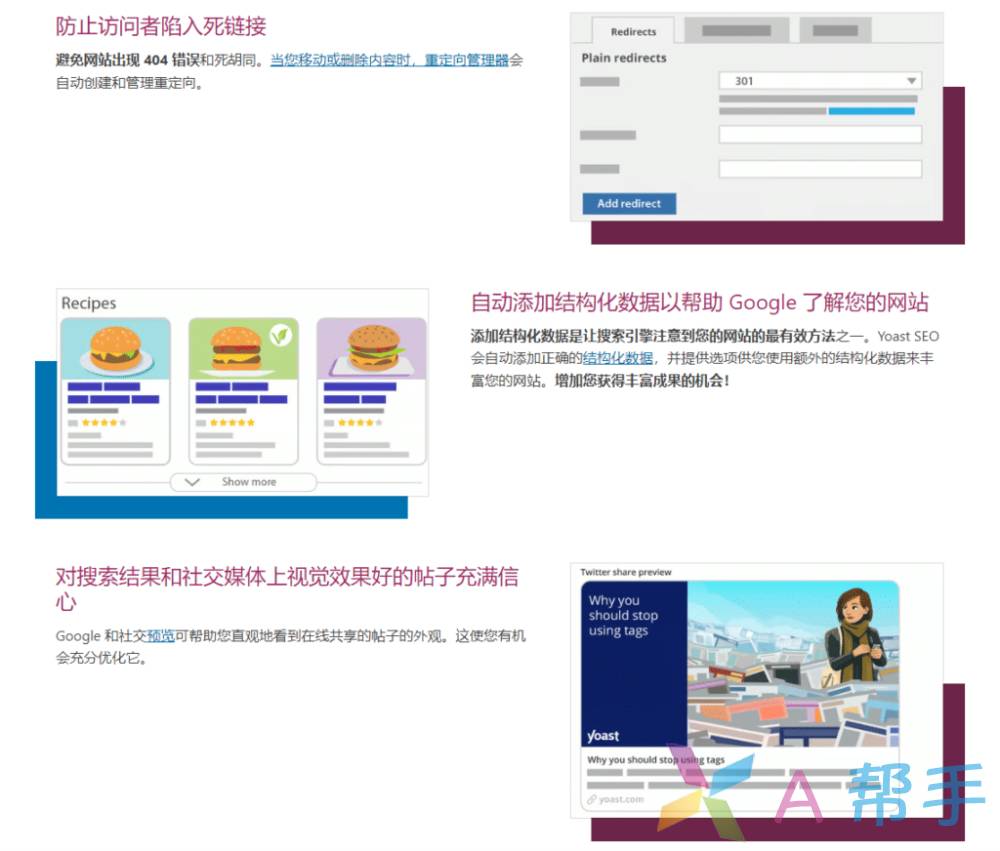Follow the 结构化数据 hyperlink
The height and width of the screenshot is (851, 1000).
618,358
